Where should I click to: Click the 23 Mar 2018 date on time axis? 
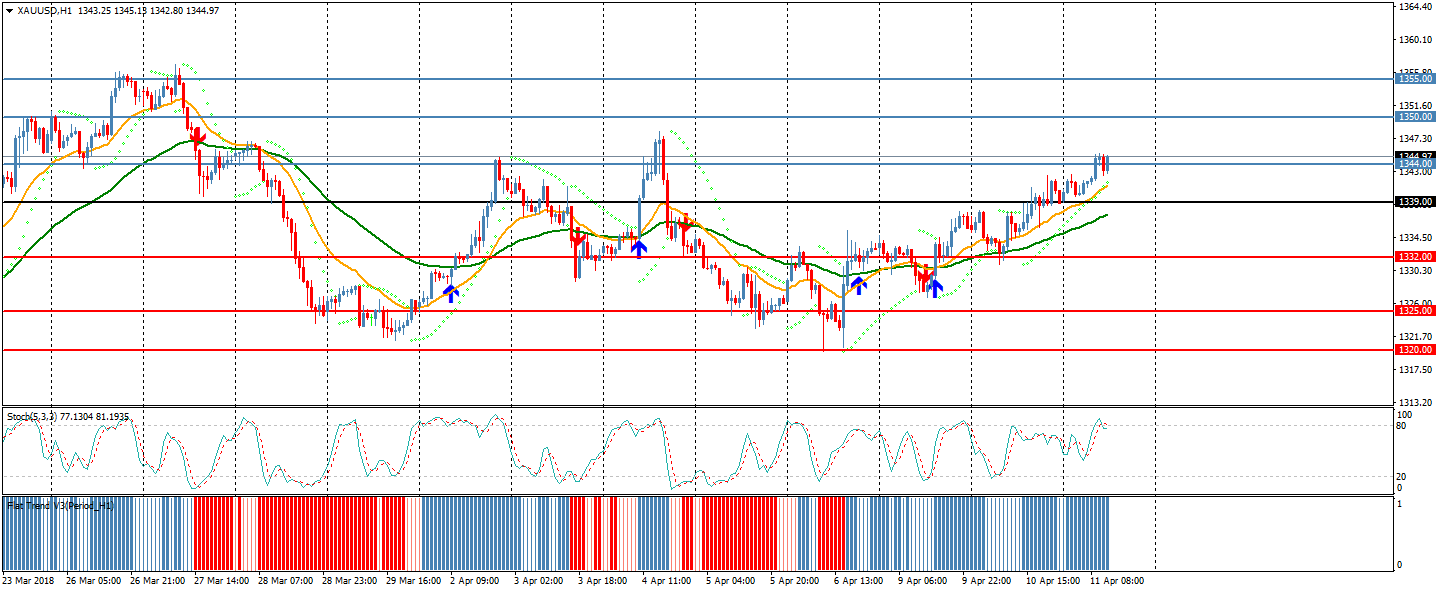pos(27,580)
